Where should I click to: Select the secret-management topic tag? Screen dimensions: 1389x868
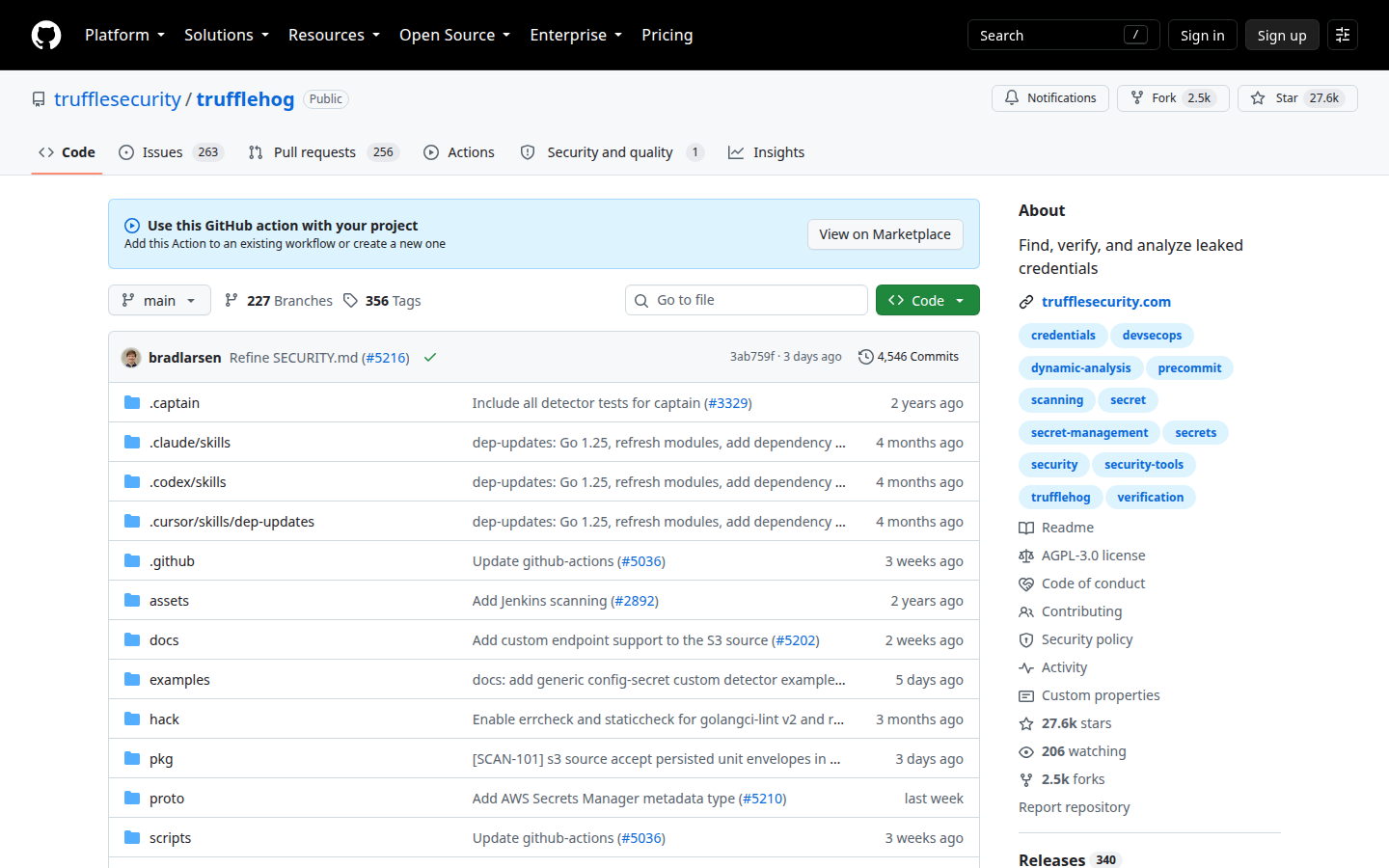(1089, 433)
